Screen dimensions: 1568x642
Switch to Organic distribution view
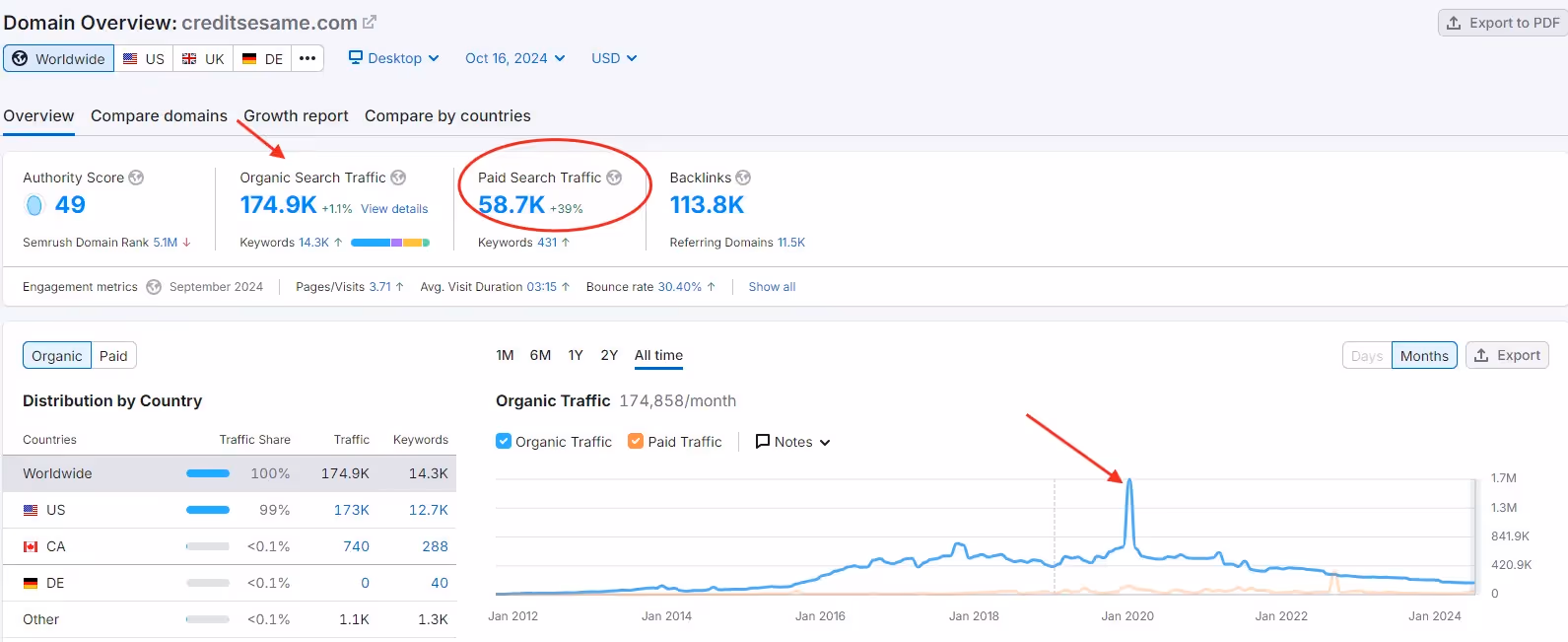tap(57, 356)
